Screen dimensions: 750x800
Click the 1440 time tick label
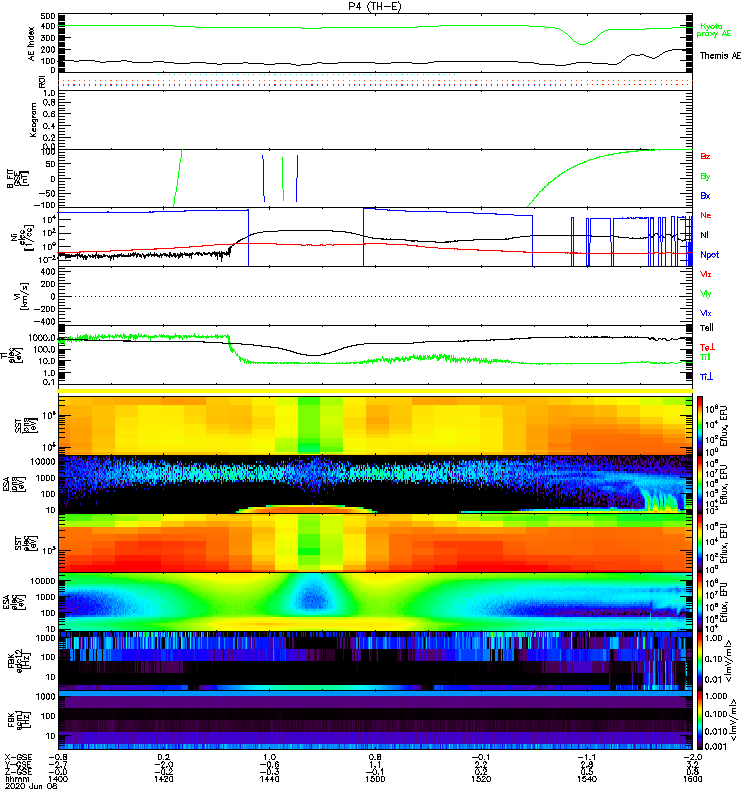[269, 779]
